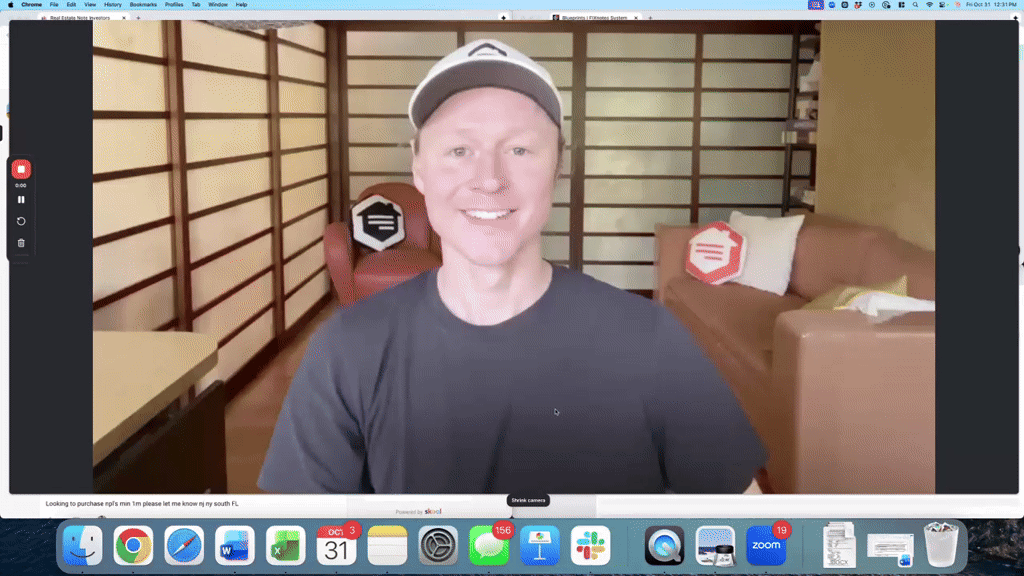Pause the screen recording

click(21, 200)
